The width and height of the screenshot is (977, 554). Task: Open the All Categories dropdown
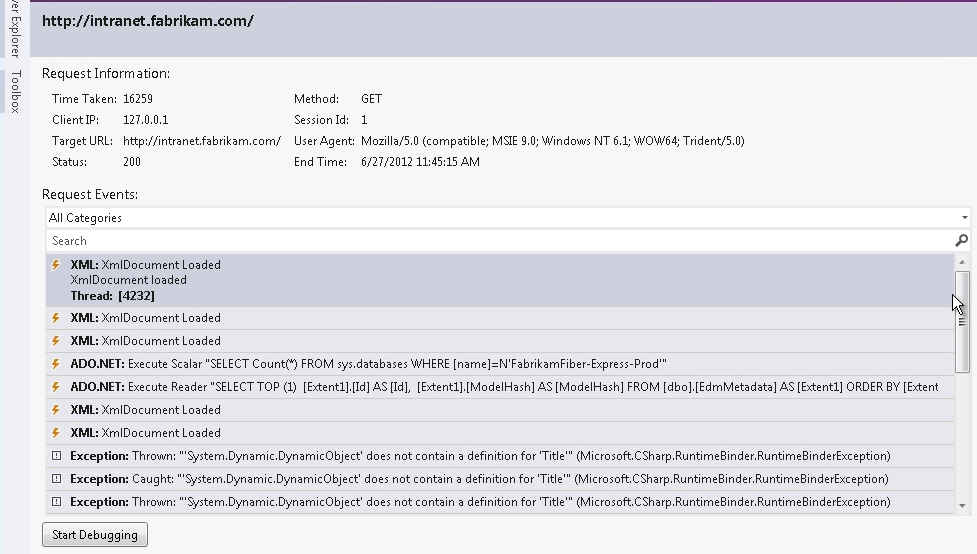point(508,217)
